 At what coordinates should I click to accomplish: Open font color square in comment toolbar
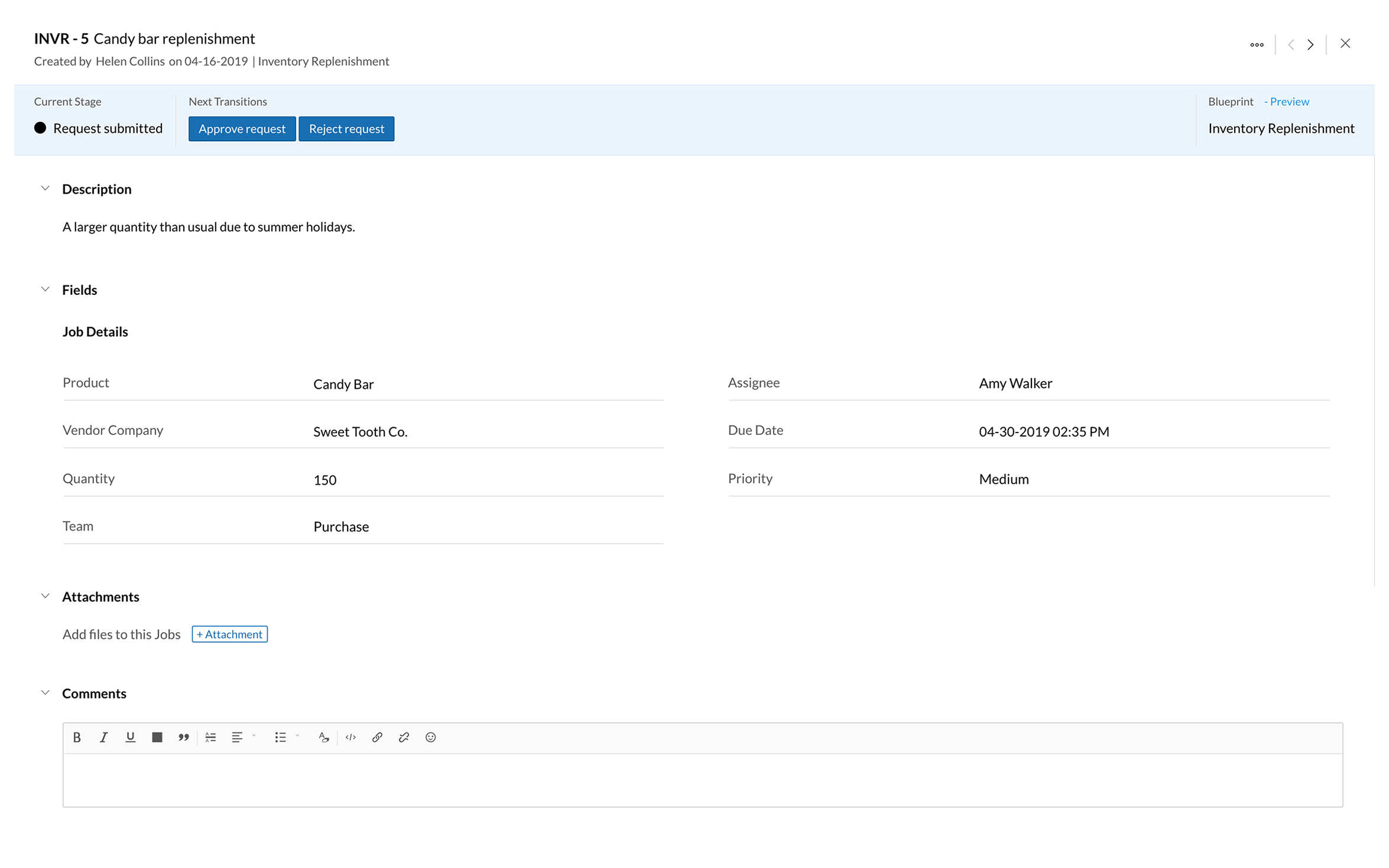(157, 737)
